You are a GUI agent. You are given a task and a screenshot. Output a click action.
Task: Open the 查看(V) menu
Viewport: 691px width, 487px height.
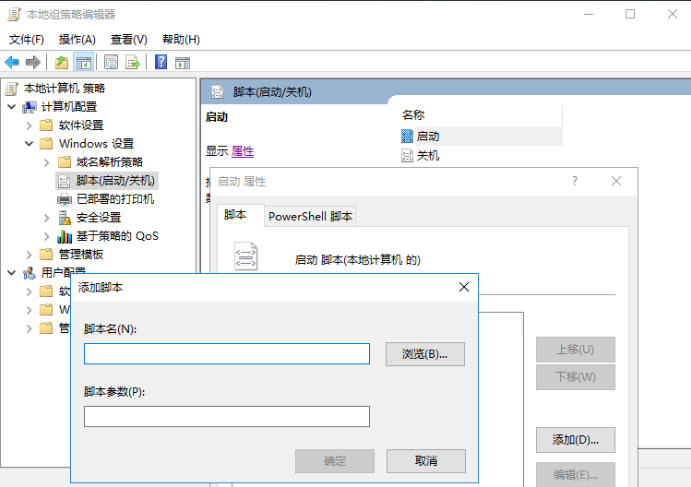point(129,40)
